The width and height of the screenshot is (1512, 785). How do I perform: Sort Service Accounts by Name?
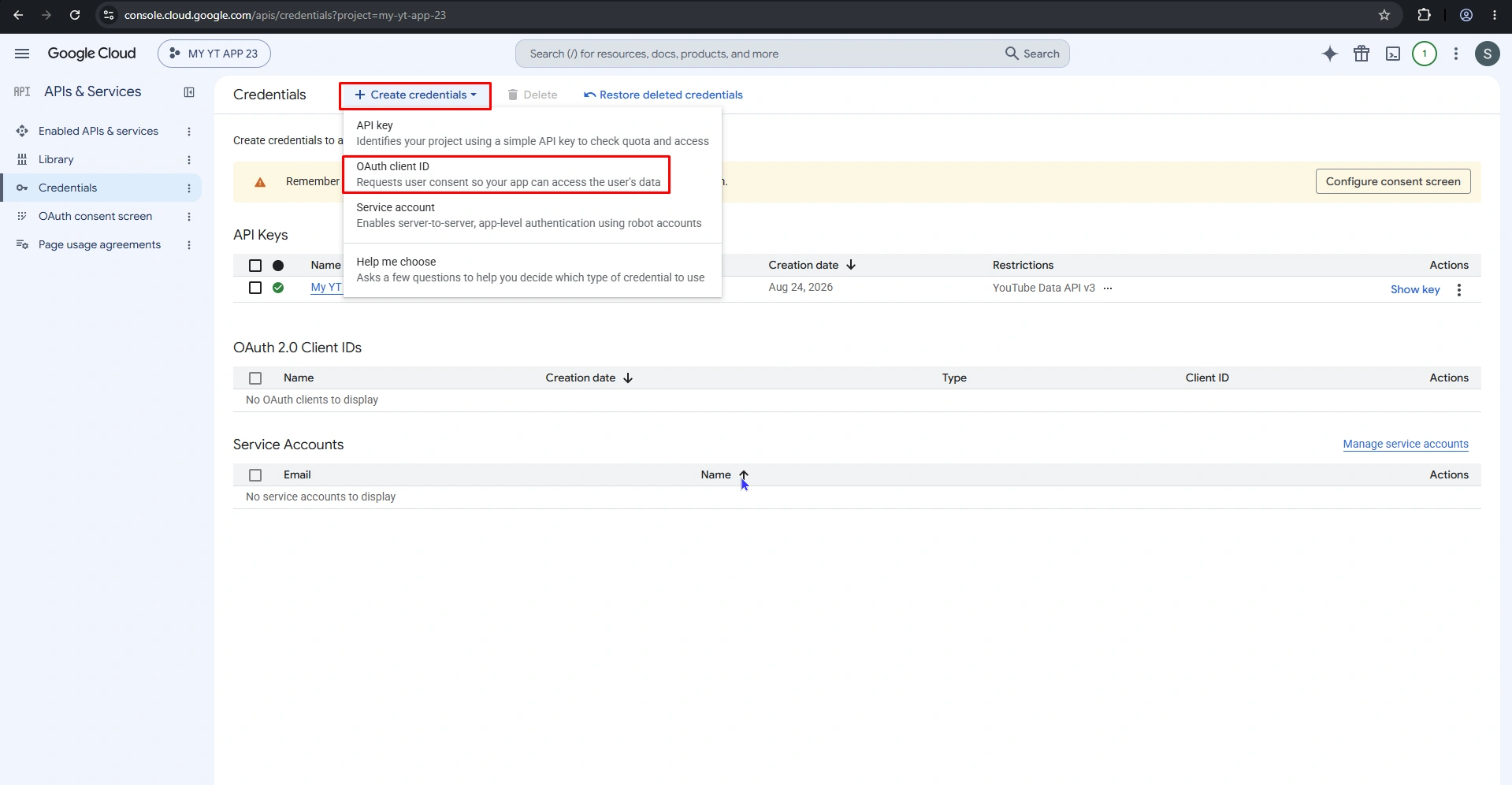tap(725, 474)
